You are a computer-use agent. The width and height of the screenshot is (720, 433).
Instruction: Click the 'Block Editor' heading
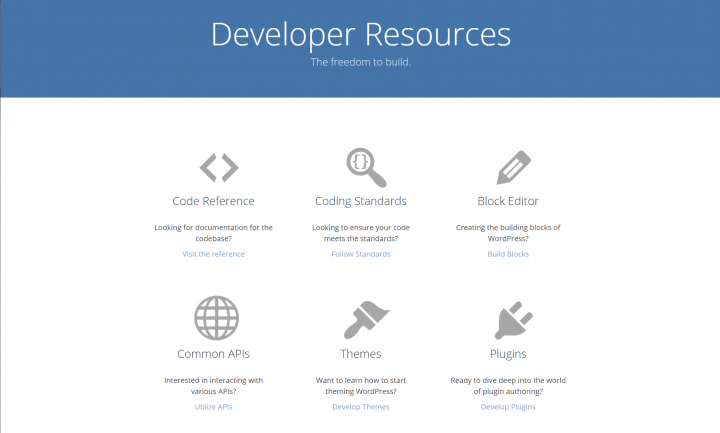(x=510, y=201)
